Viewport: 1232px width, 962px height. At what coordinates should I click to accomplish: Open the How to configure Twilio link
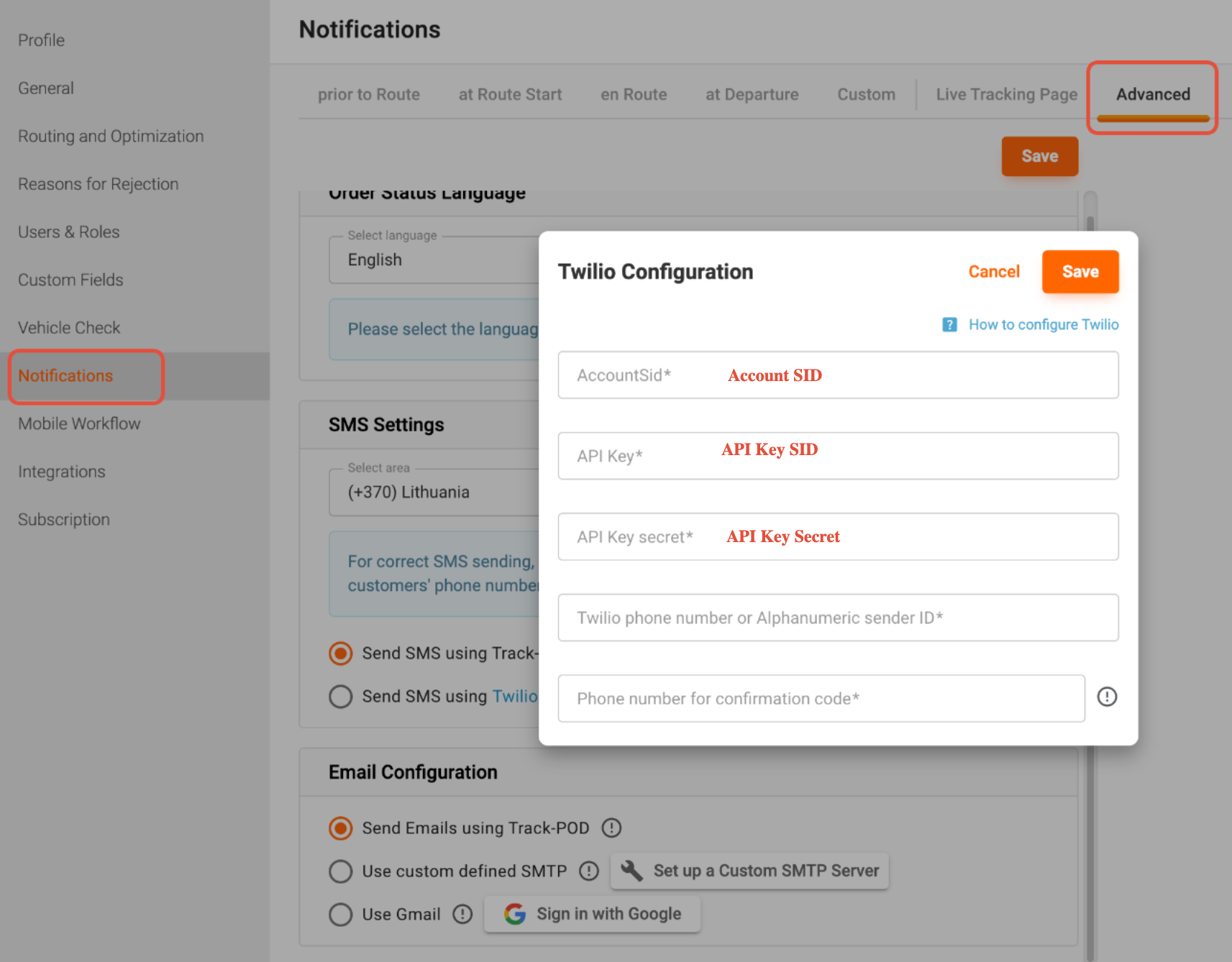[1044, 325]
